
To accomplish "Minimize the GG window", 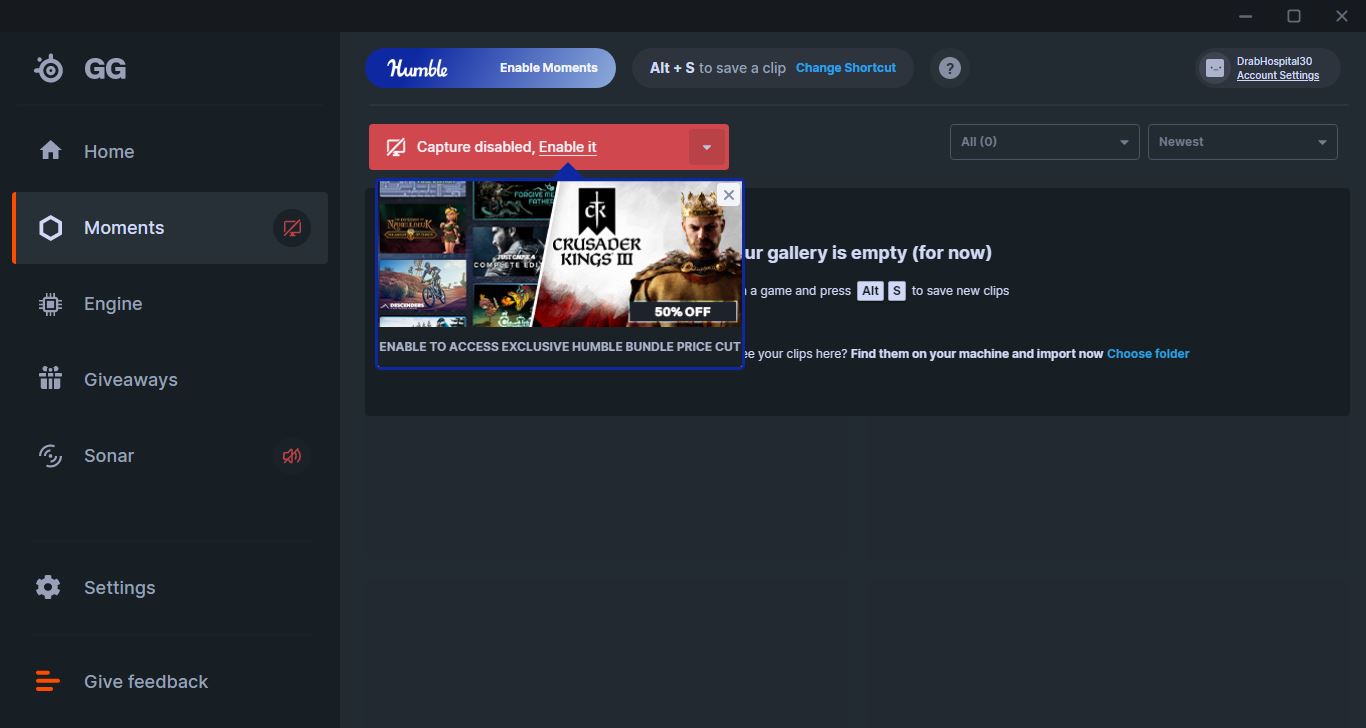I will [1245, 16].
